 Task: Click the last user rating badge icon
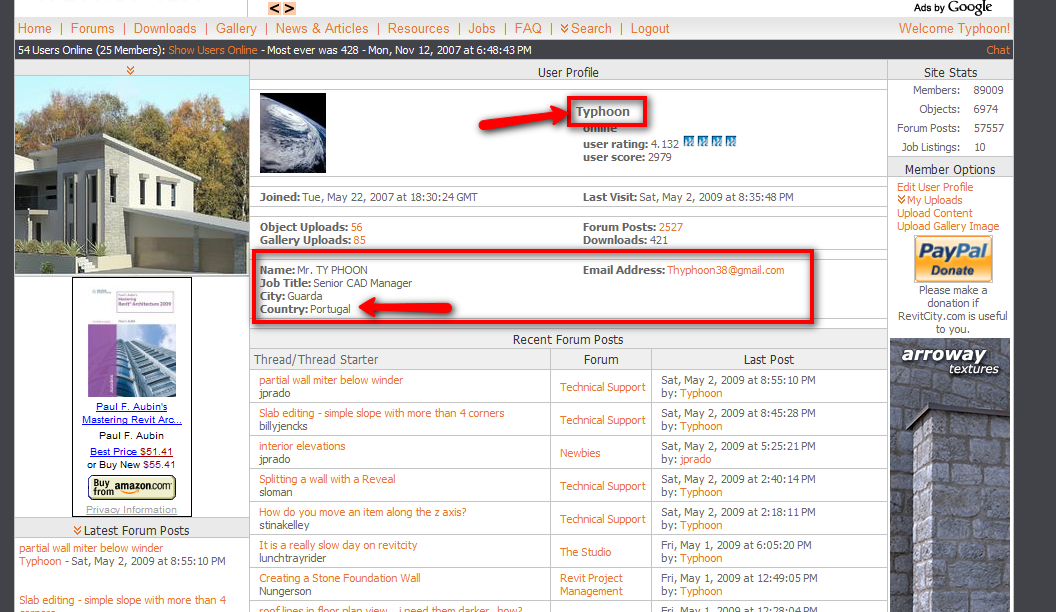[x=731, y=141]
